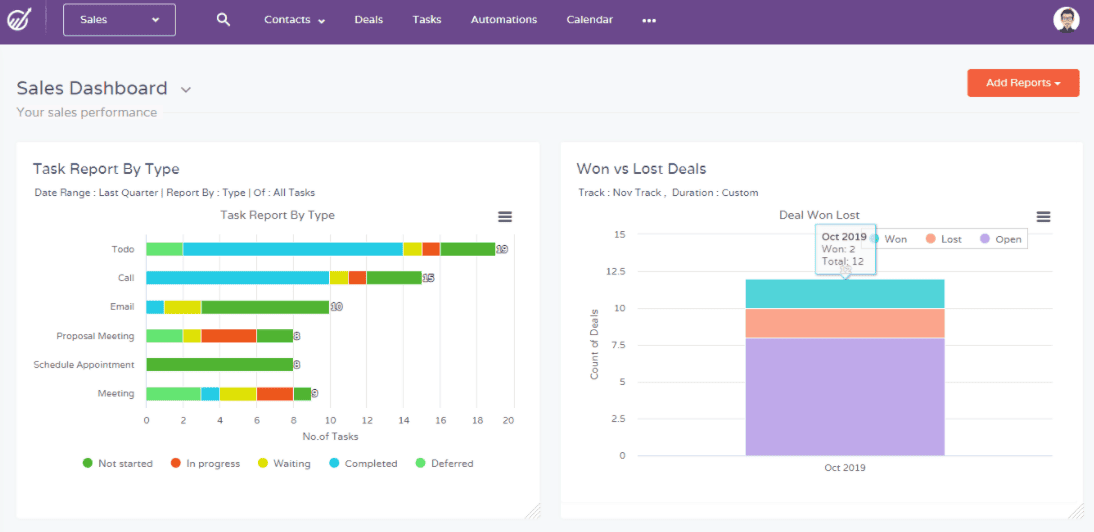
Task: Open the Sales module dropdown
Action: [x=119, y=20]
